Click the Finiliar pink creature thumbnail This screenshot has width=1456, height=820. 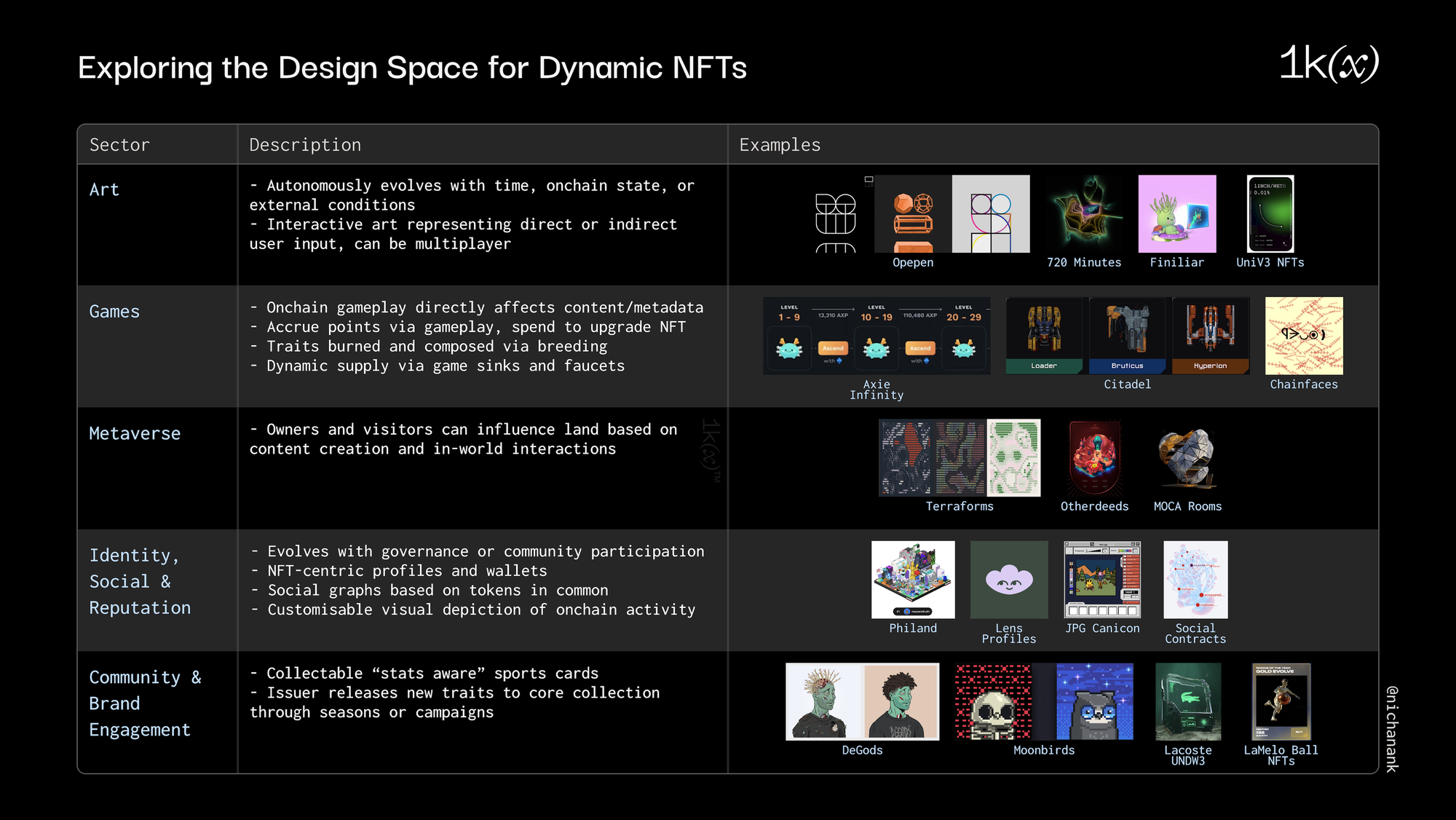(x=1176, y=213)
